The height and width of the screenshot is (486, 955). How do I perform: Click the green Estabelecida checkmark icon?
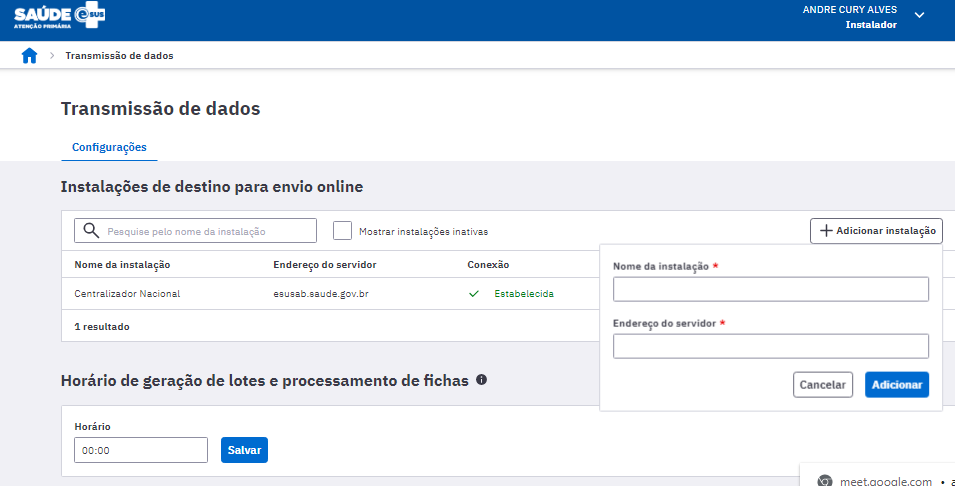pyautogui.click(x=473, y=294)
